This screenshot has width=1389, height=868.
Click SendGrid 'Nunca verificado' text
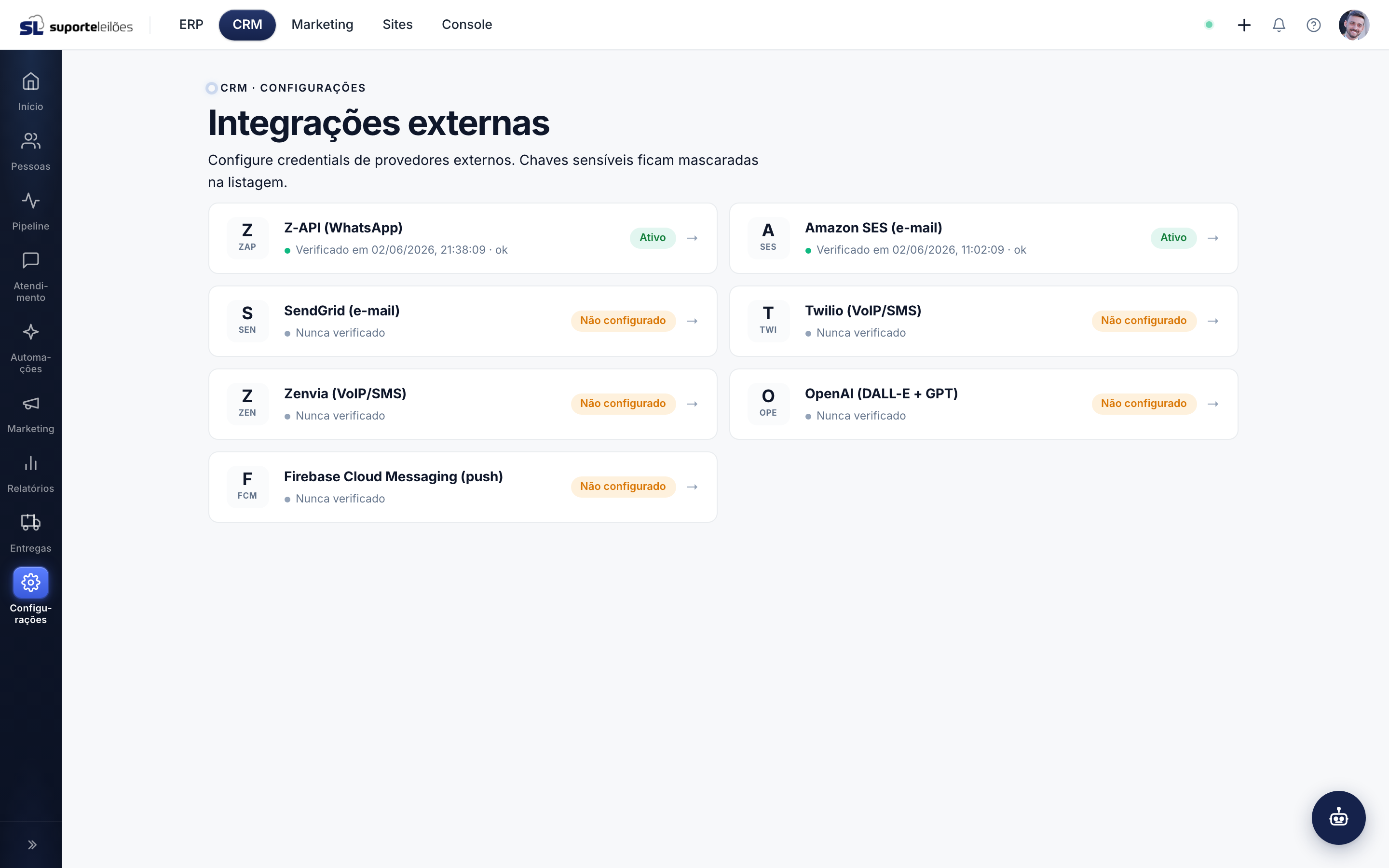point(340,333)
